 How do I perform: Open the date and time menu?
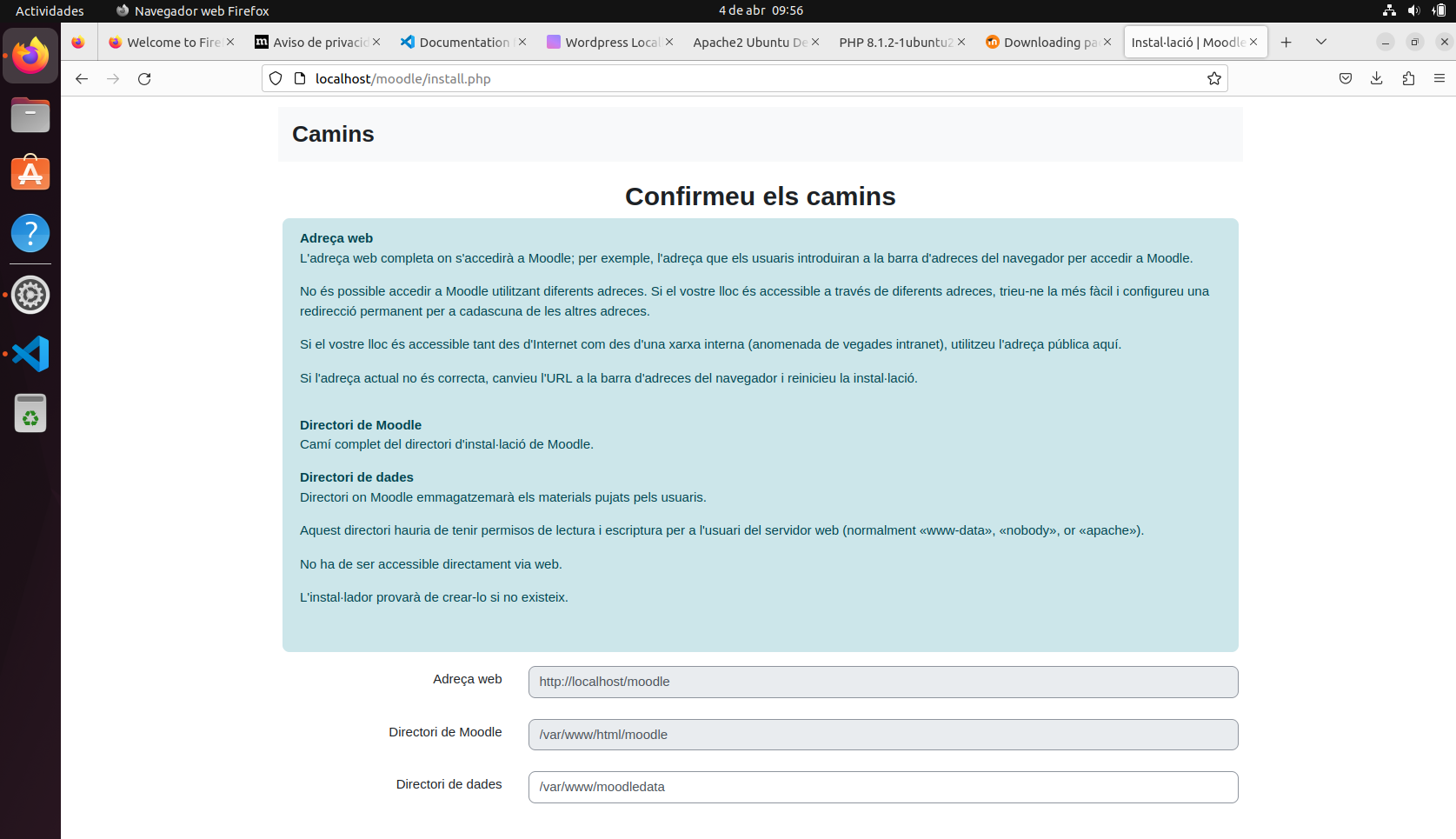tap(760, 10)
